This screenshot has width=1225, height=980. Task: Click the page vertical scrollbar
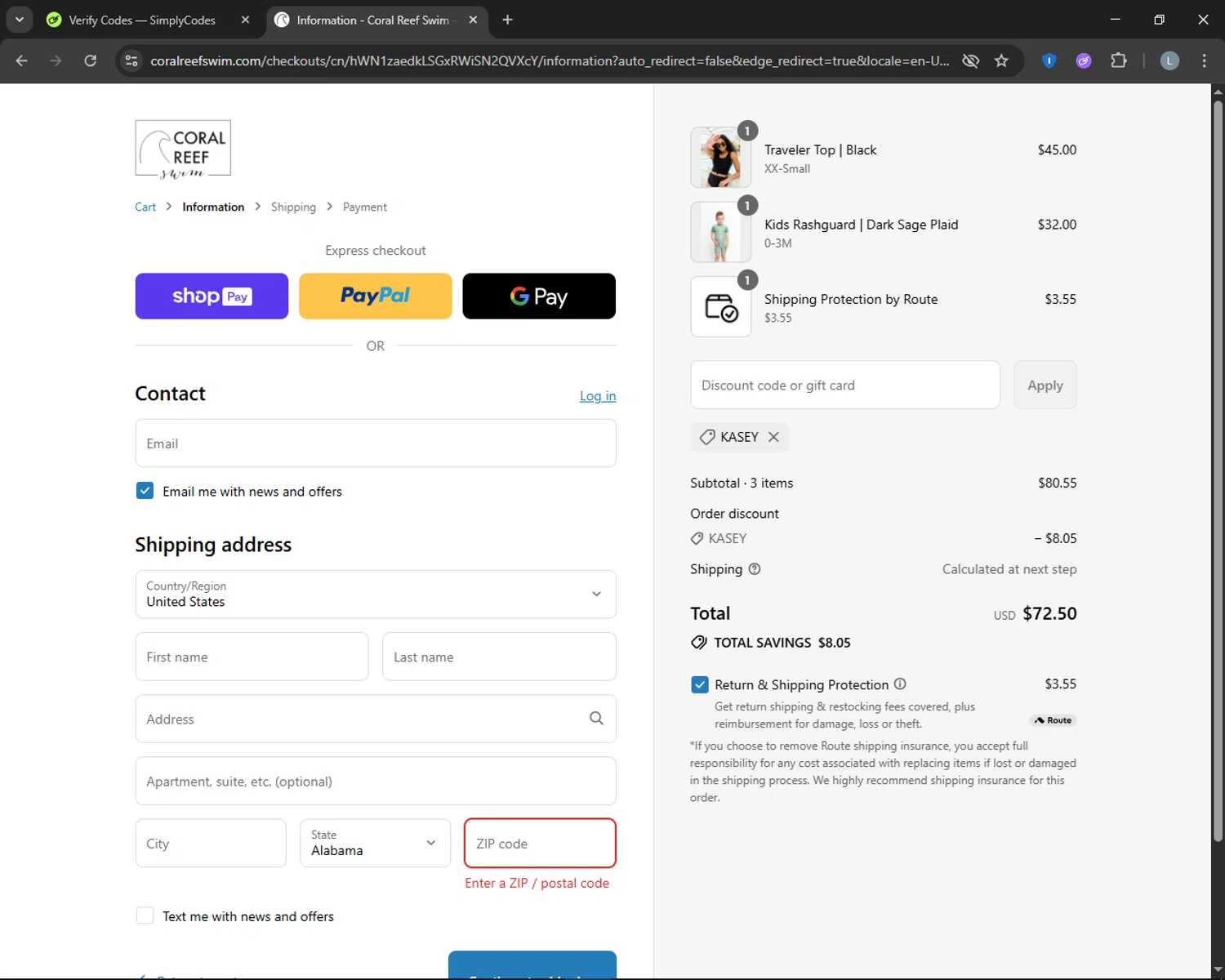click(x=1218, y=470)
